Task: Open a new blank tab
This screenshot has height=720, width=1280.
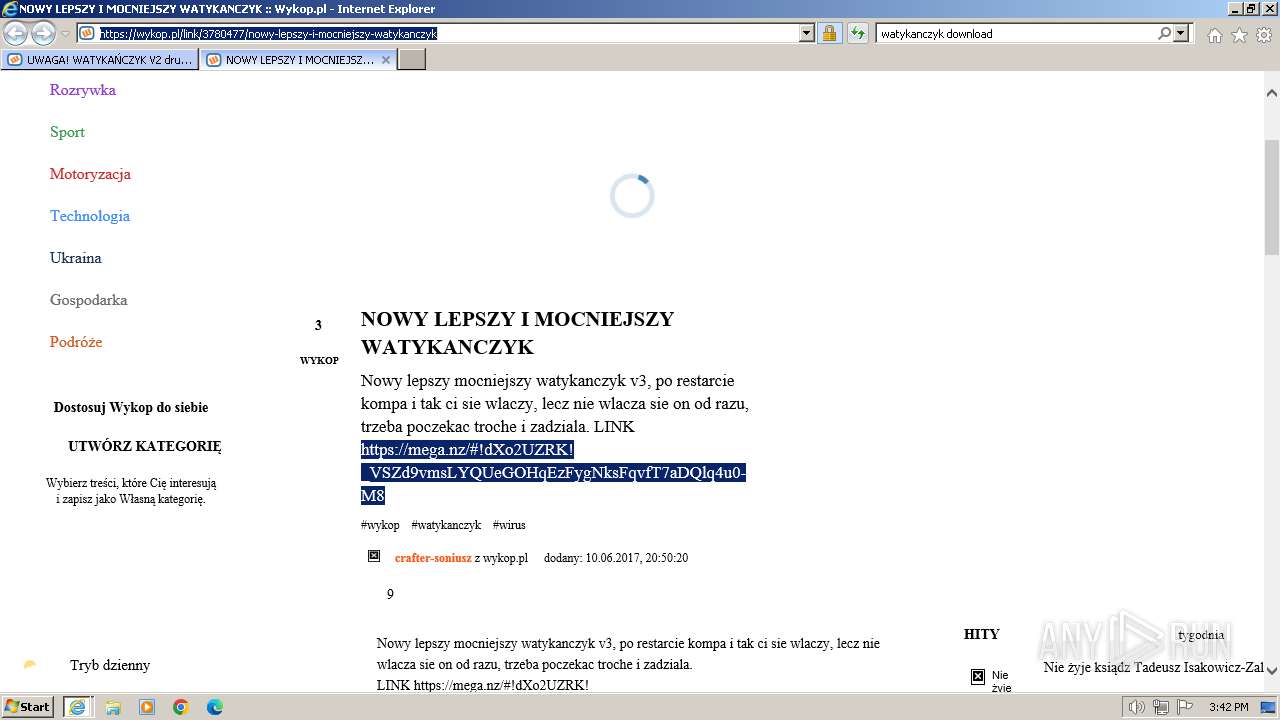Action: coord(412,60)
